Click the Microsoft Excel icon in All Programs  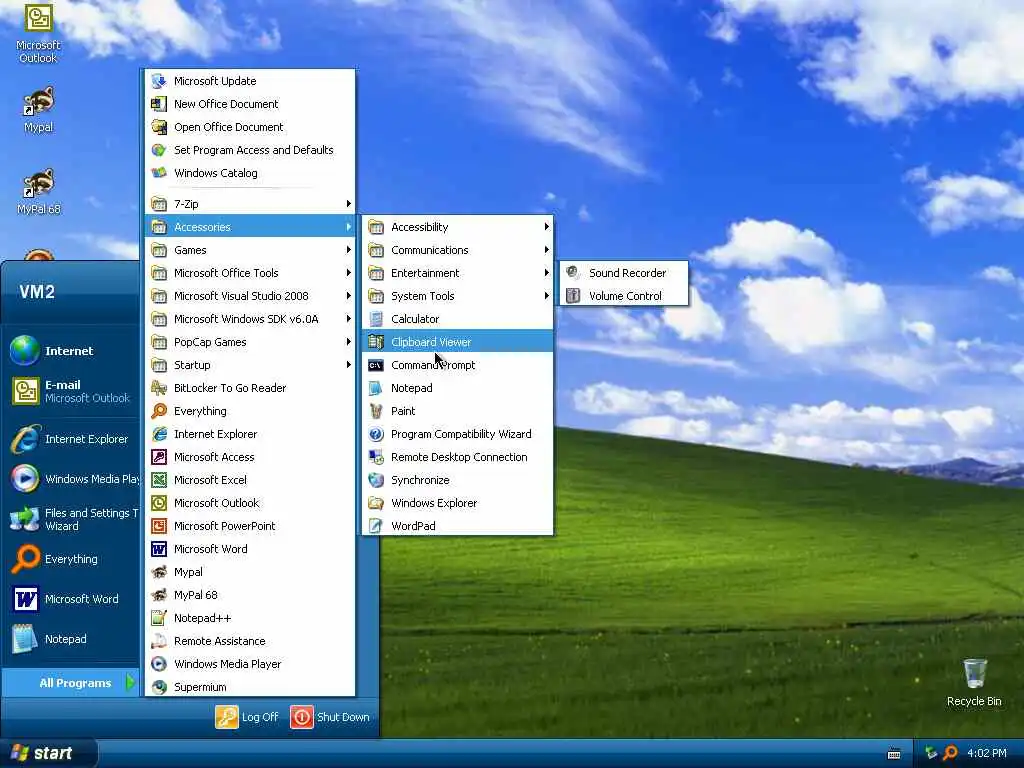tap(159, 480)
